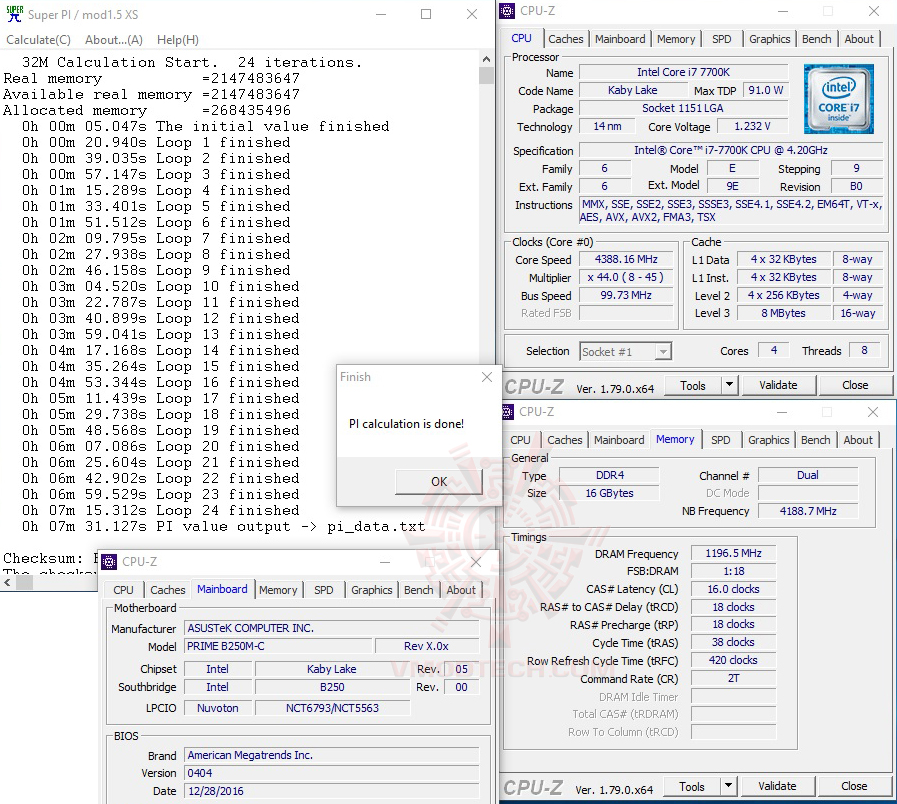The height and width of the screenshot is (804, 897).
Task: Click the mainboard Model field PRIME B250M-C
Action: pos(278,646)
